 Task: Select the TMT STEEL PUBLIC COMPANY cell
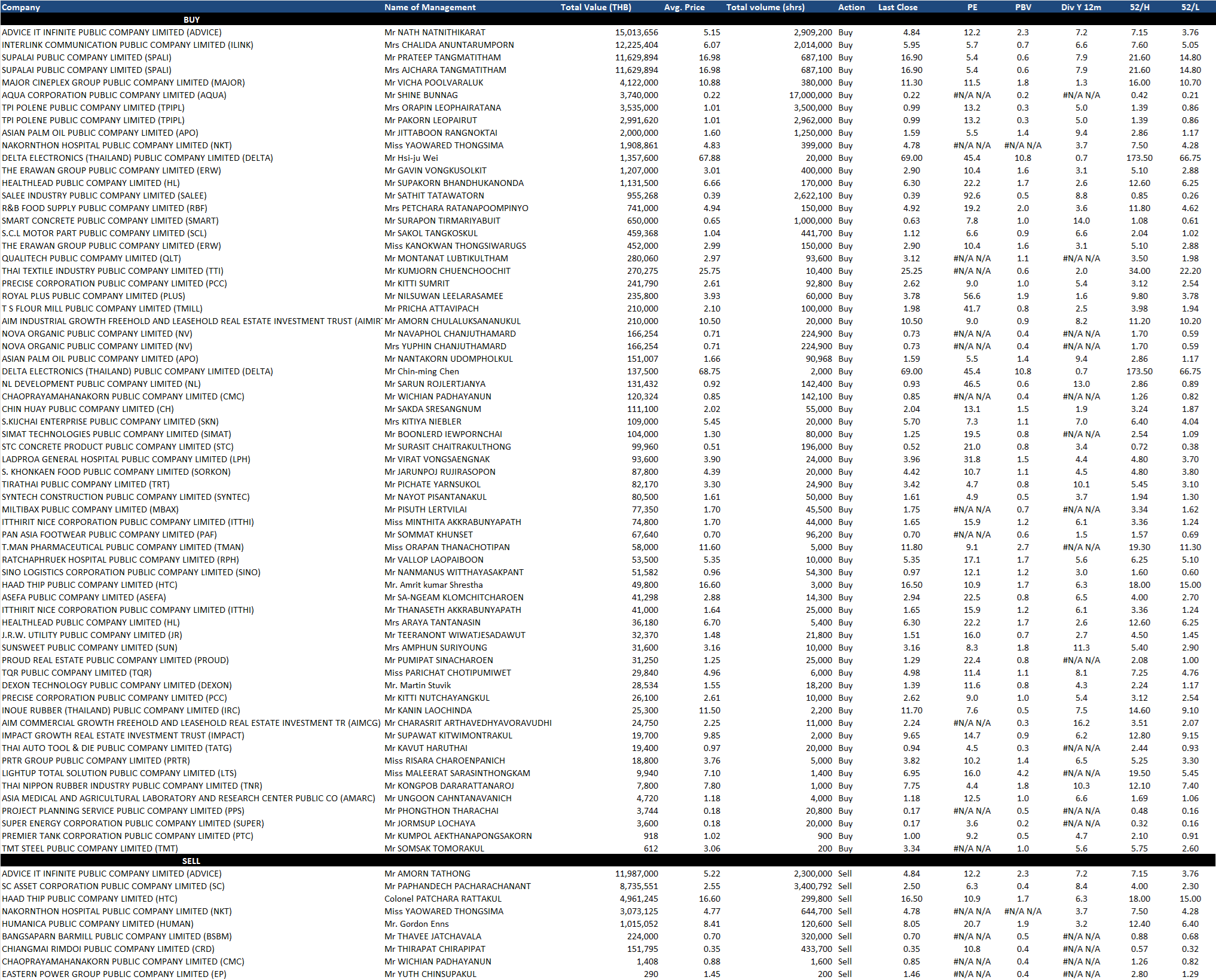coord(90,848)
